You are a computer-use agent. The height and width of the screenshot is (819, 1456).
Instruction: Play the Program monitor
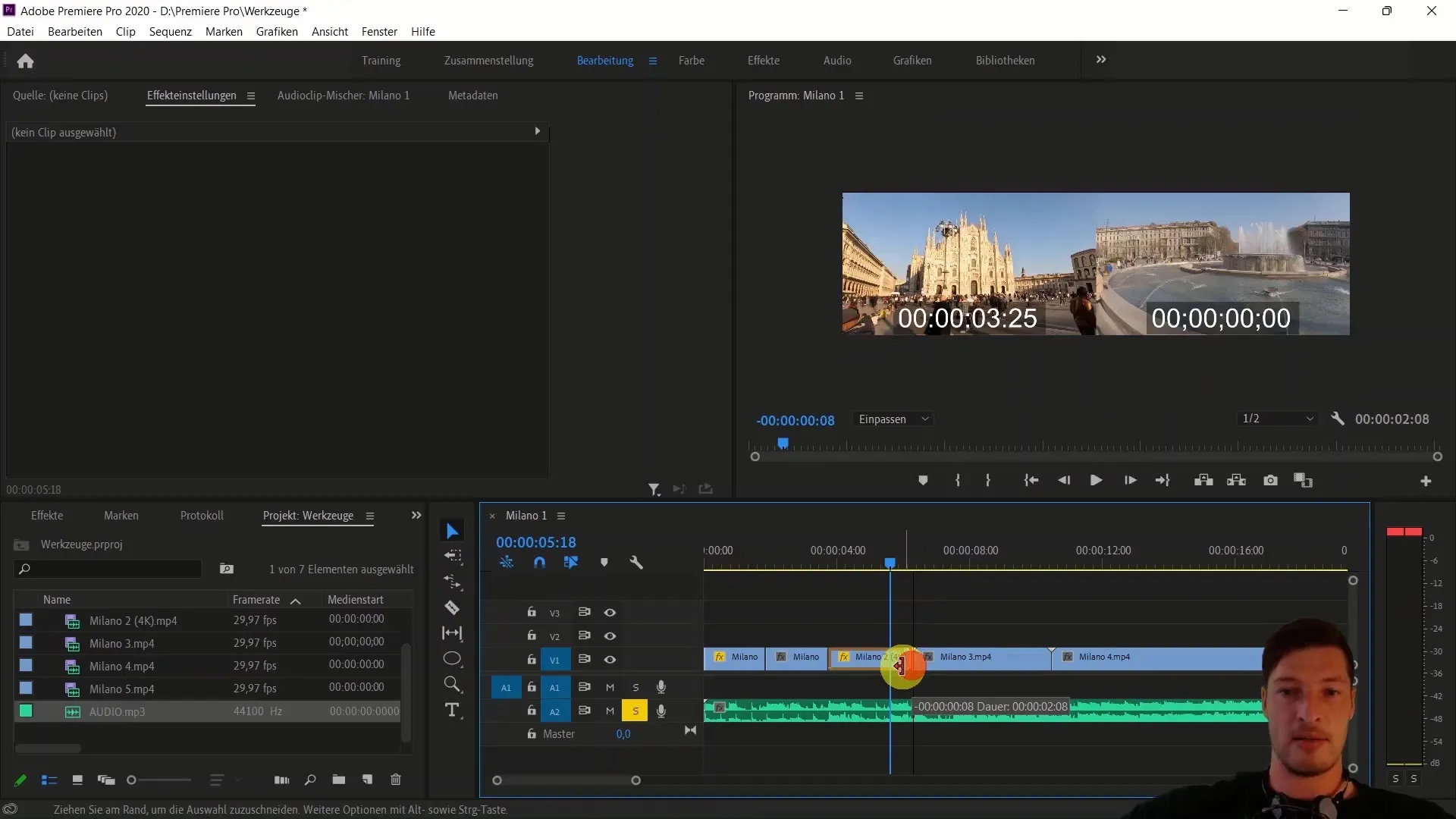point(1096,481)
